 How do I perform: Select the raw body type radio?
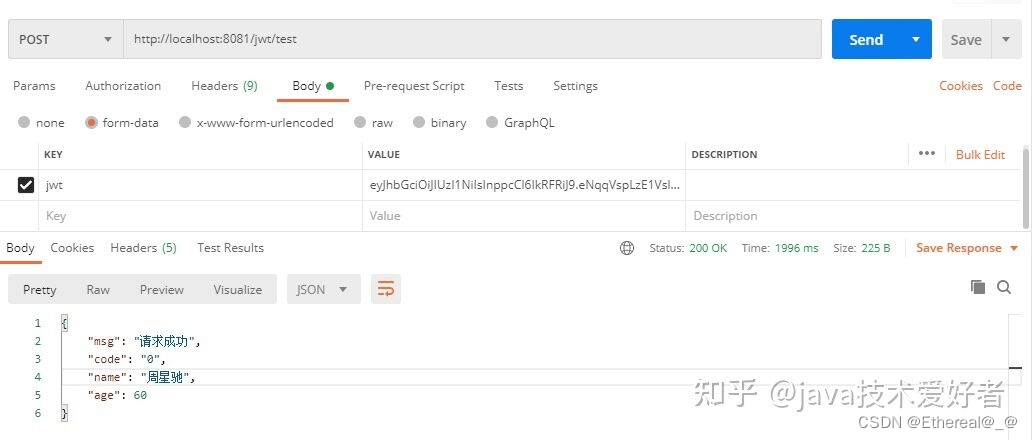coord(360,123)
